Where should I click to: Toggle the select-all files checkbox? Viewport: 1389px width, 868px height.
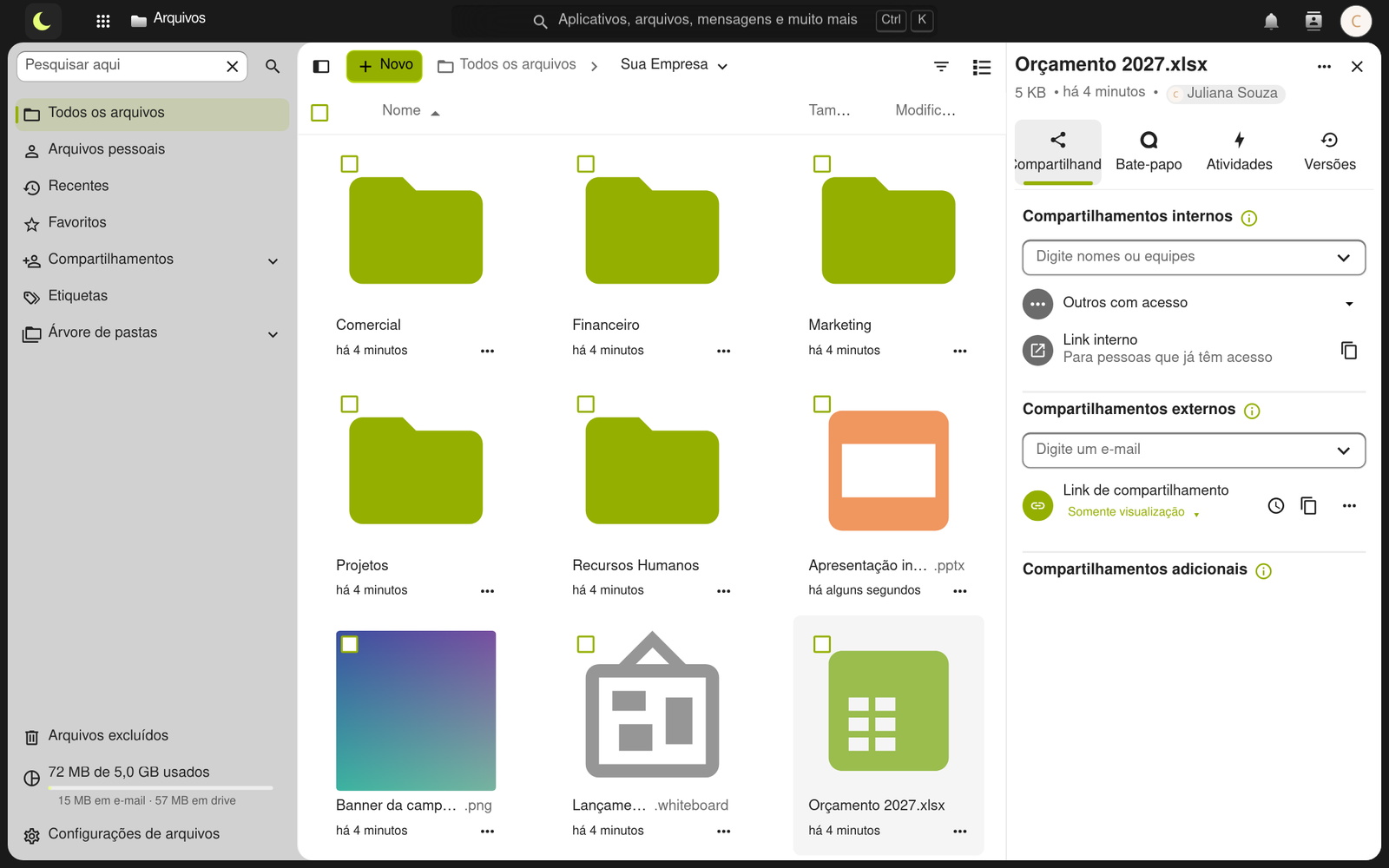pyautogui.click(x=319, y=112)
